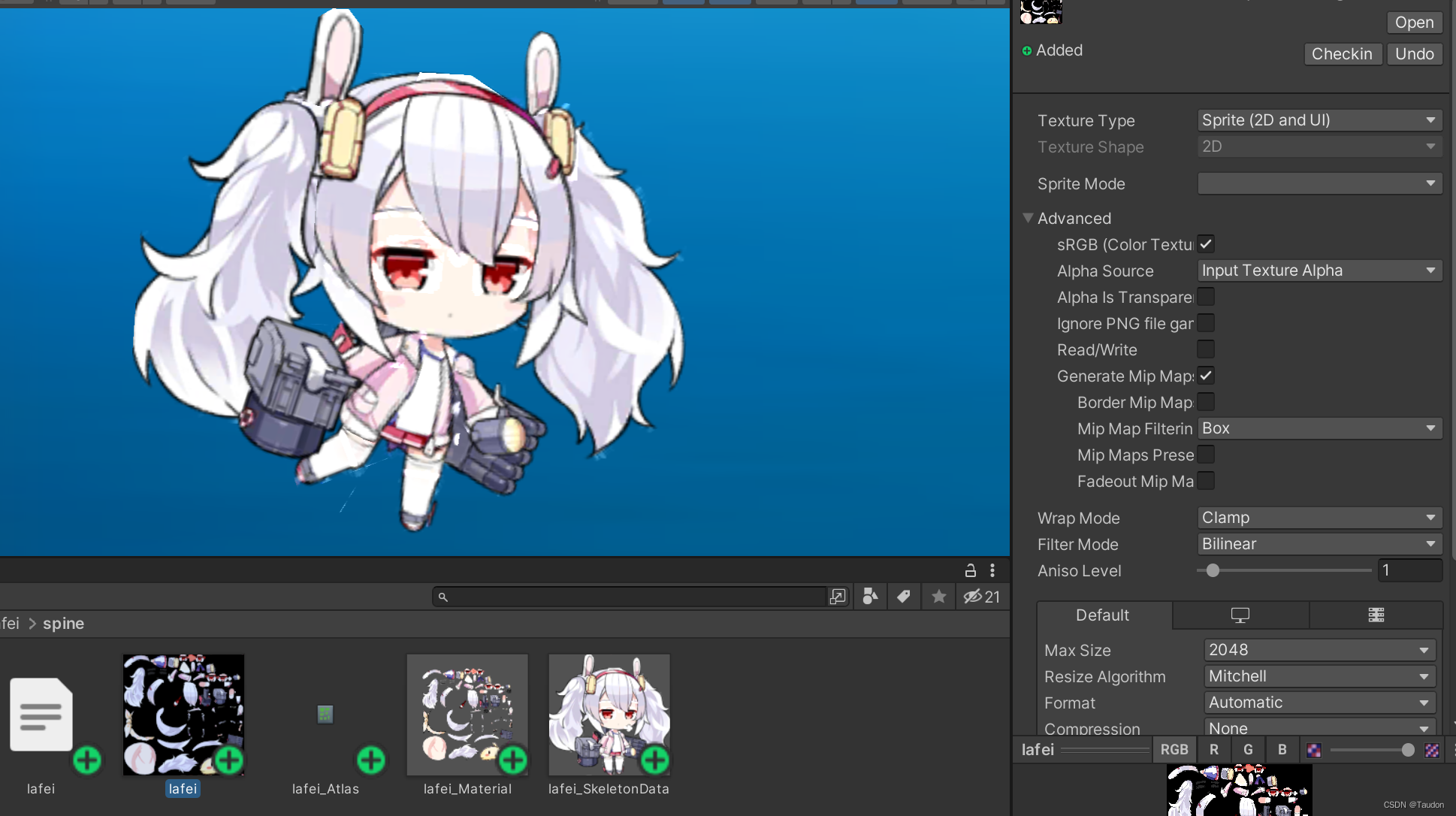Switch to the standalone monitor platform tab

[x=1240, y=615]
